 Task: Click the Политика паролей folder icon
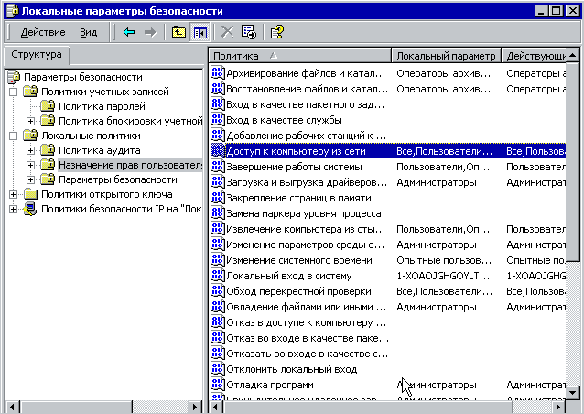(x=48, y=106)
